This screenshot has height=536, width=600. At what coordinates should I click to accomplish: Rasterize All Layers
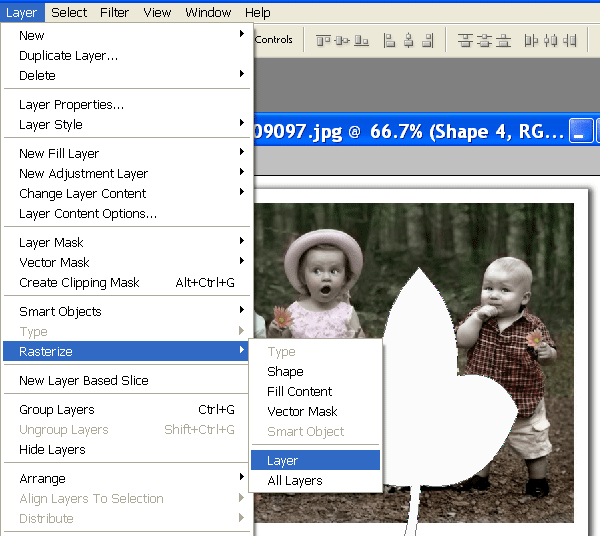pos(315,480)
